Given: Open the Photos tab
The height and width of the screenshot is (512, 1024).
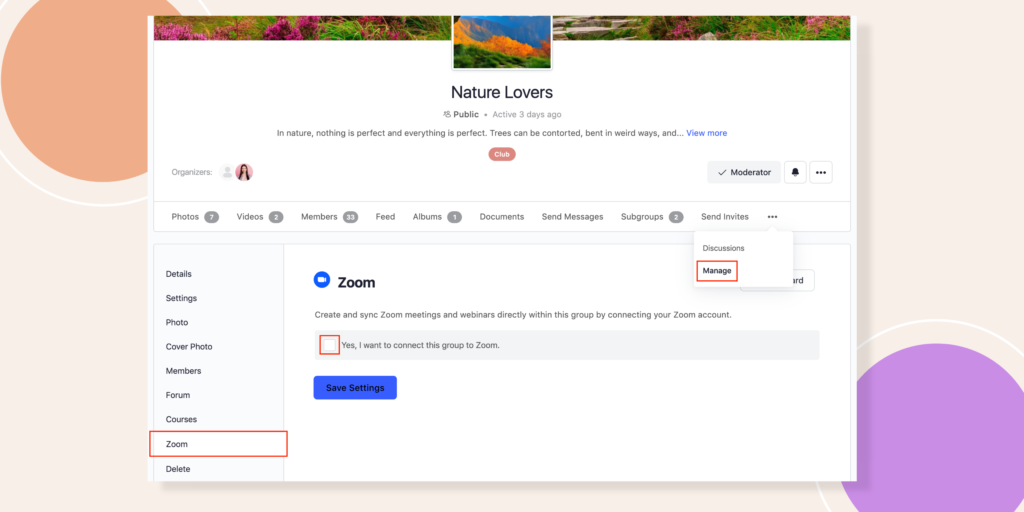Looking at the screenshot, I should click(185, 217).
